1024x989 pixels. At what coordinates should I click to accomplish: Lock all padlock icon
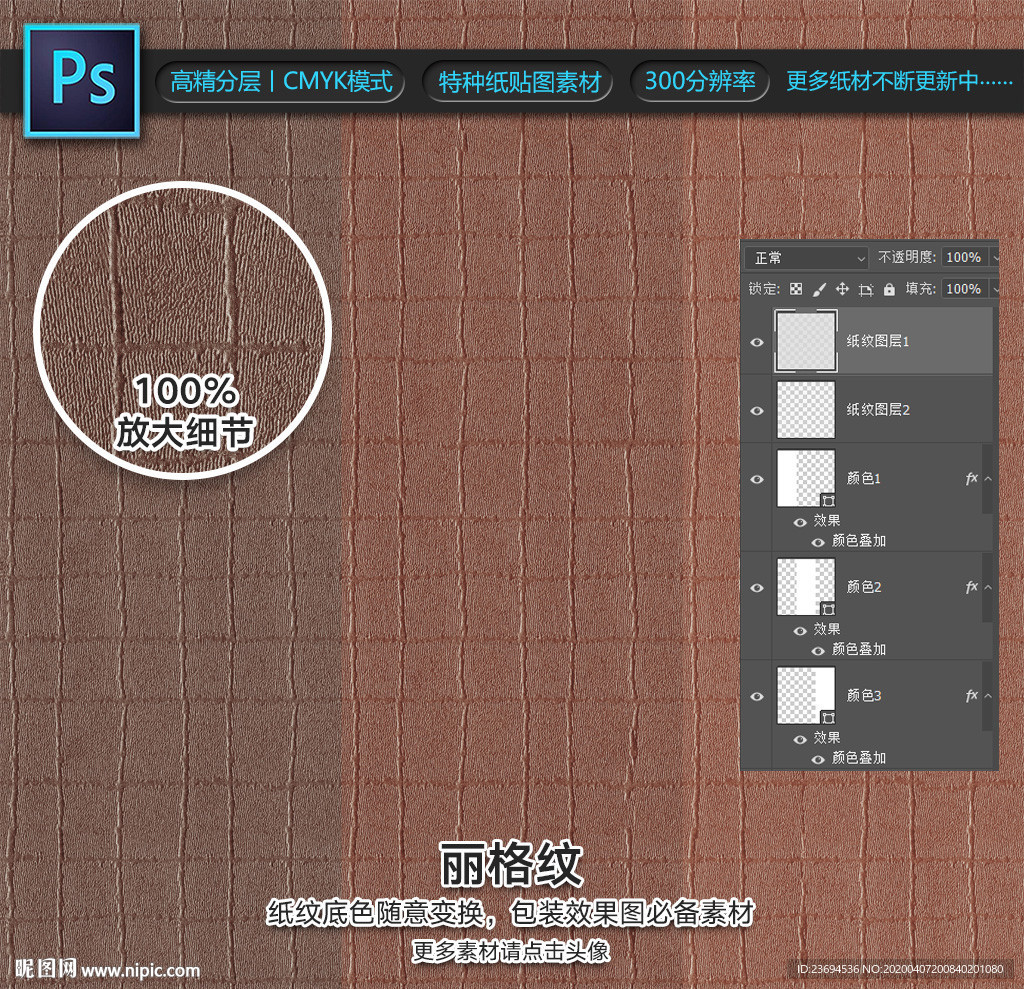point(889,289)
